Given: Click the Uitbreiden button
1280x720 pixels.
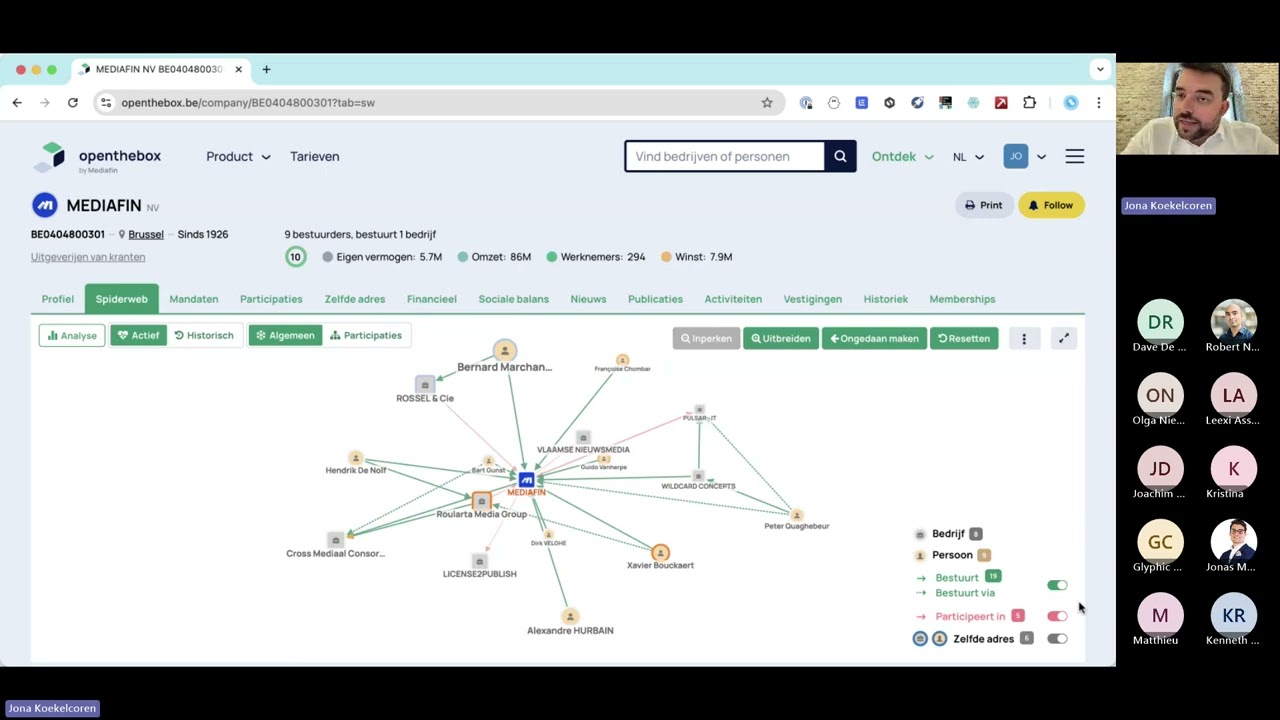Looking at the screenshot, I should tap(781, 338).
